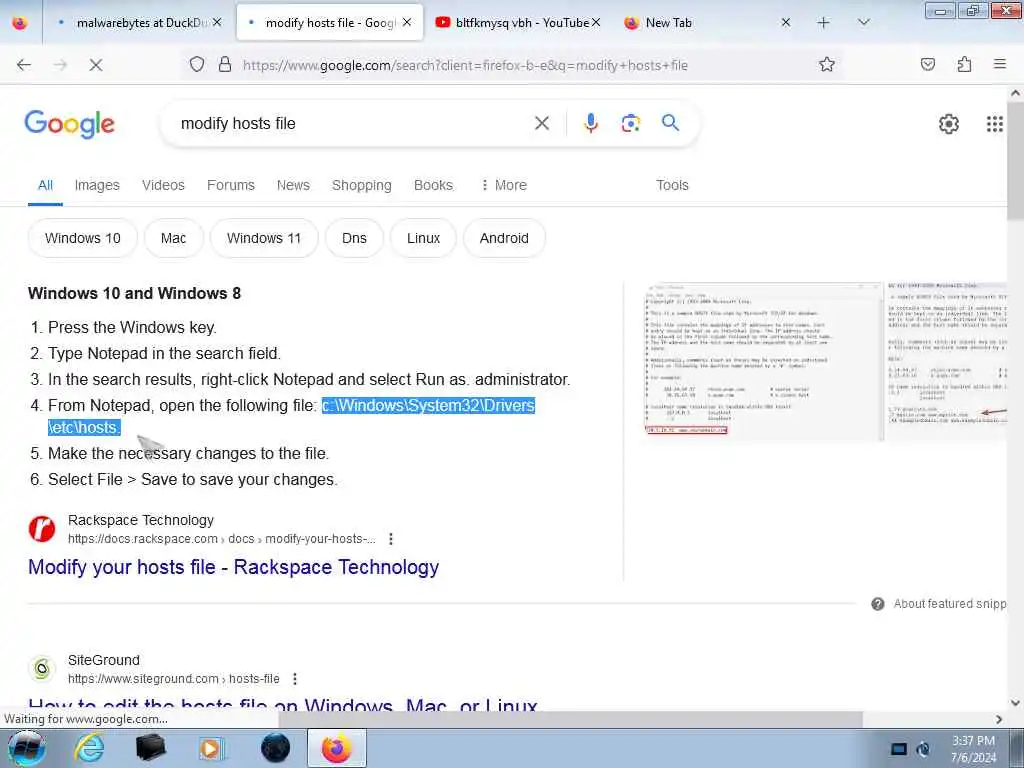Search by image with Google Lens
1024x768 pixels.
pos(630,123)
